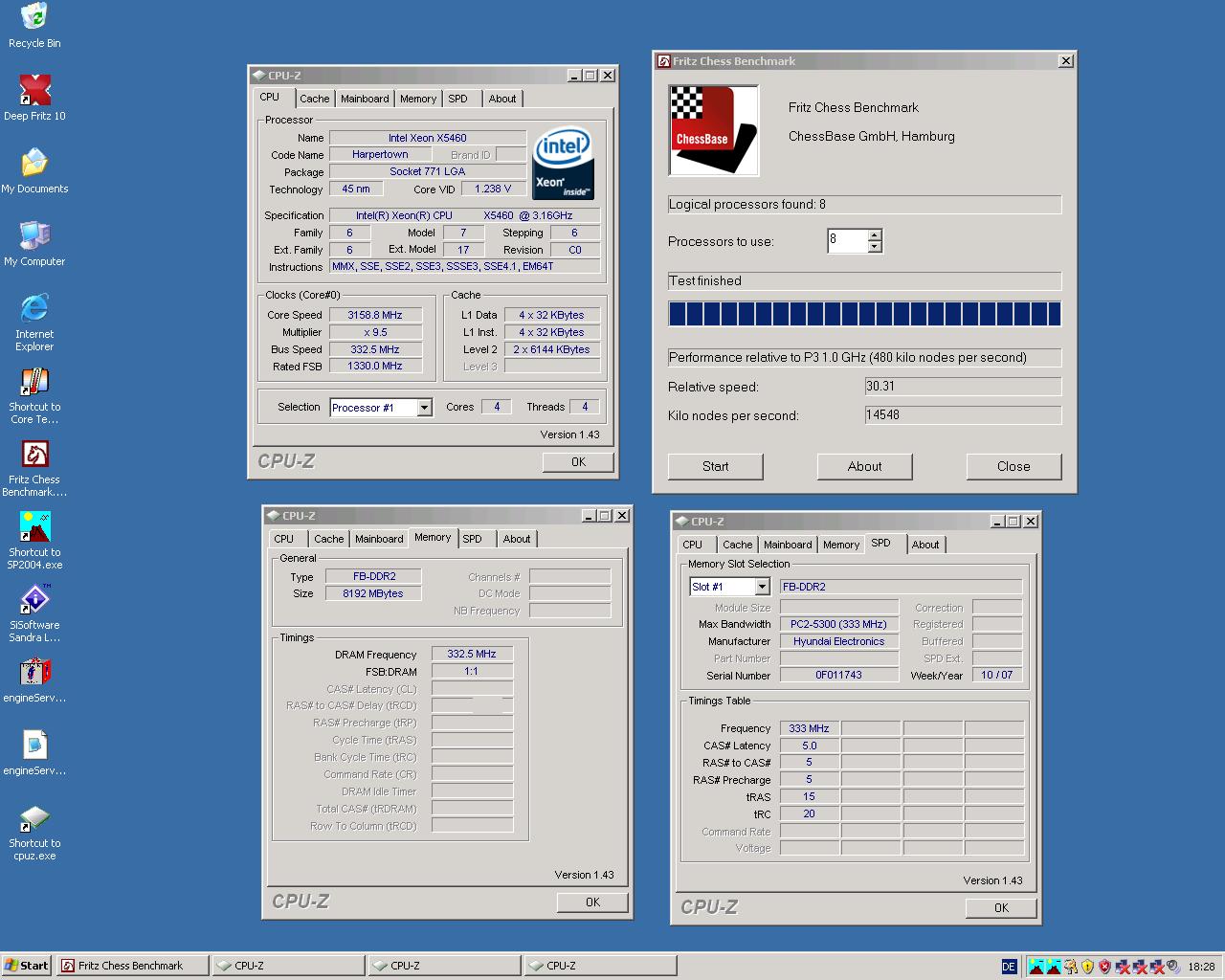
Task: Expand the Slot #1 memory slot dropdown
Action: click(x=763, y=587)
